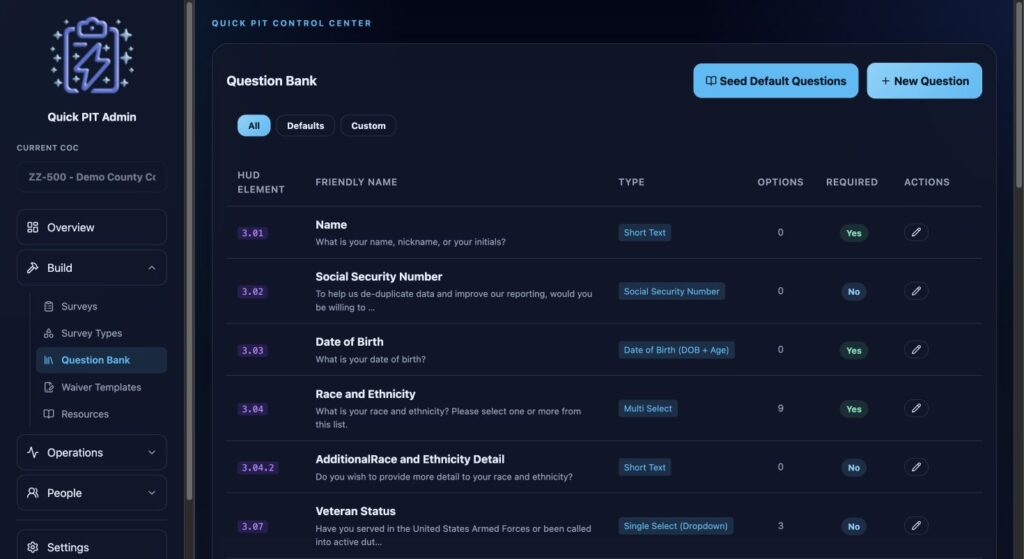The height and width of the screenshot is (559, 1024).
Task: Open the Current CoC selector ZZ-500
Action: 92,177
